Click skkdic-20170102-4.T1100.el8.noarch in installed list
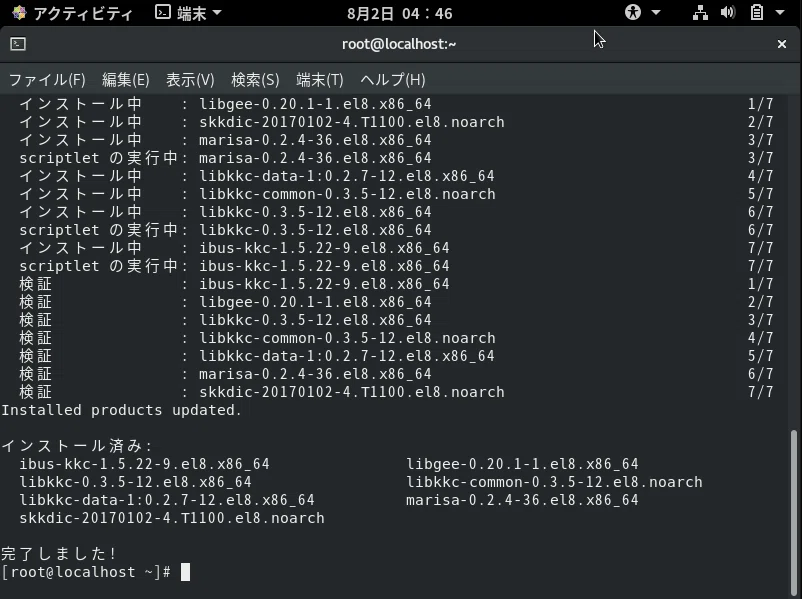Screen dimensions: 802x599 (x=172, y=518)
